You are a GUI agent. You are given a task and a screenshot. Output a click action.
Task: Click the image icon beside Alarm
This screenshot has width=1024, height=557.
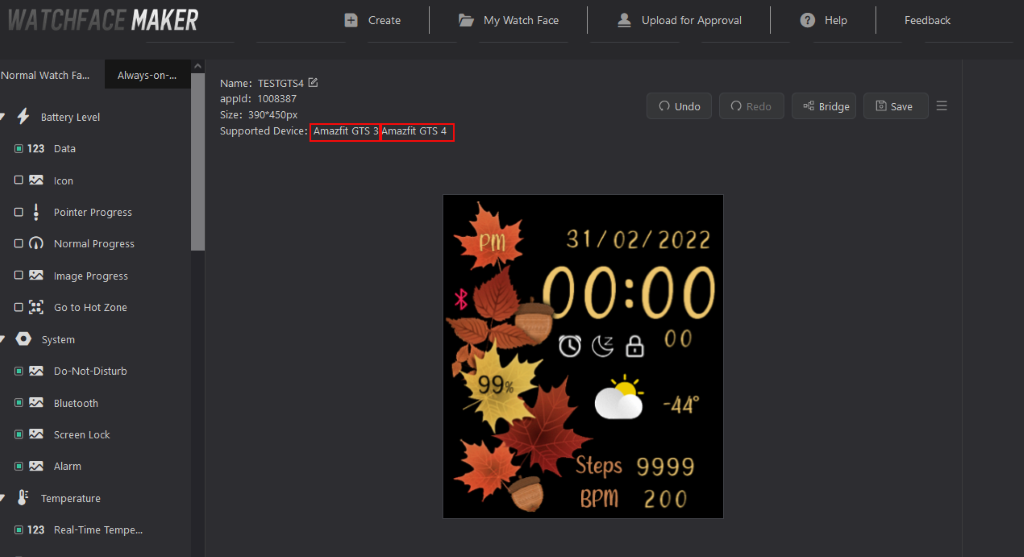(x=37, y=466)
